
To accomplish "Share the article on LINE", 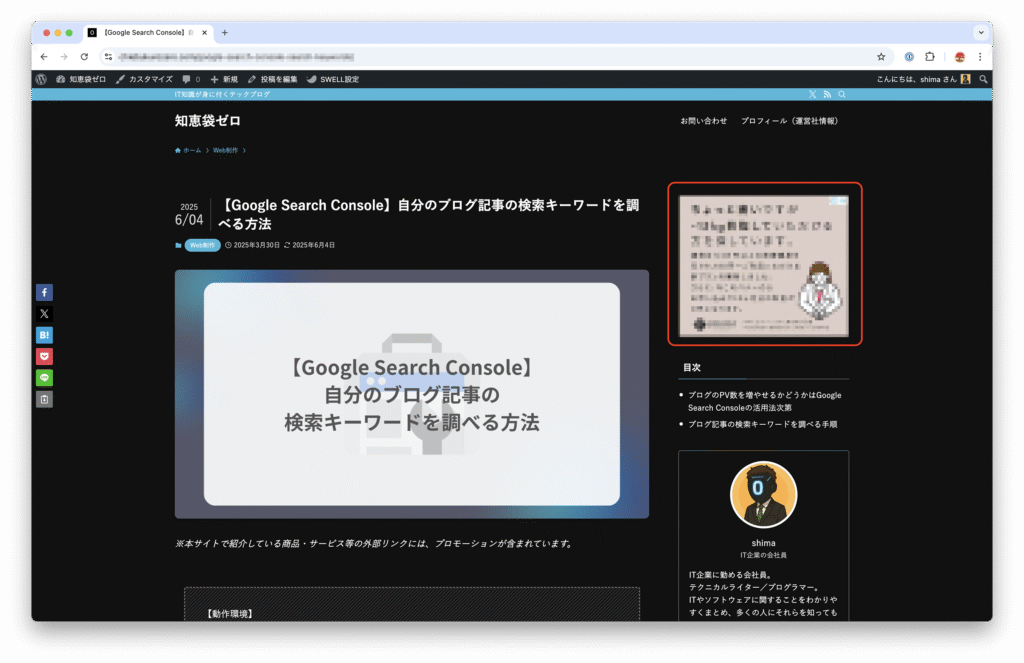I will pos(44,378).
